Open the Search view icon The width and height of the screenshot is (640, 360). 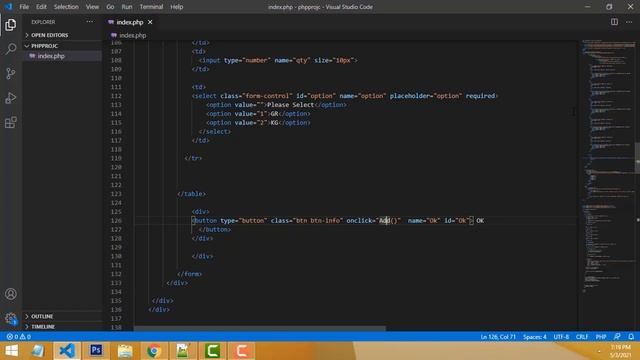[x=11, y=49]
